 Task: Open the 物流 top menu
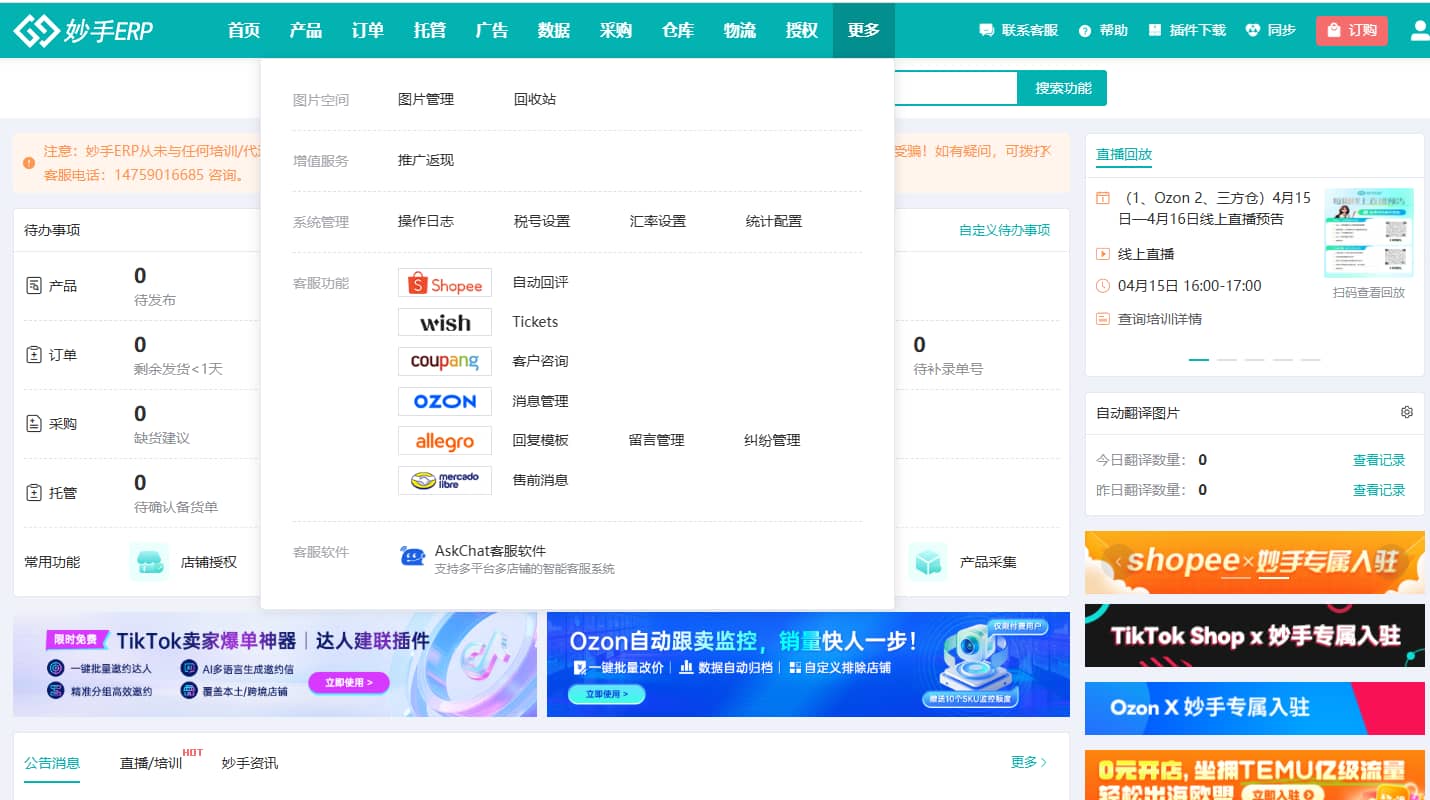[x=739, y=30]
